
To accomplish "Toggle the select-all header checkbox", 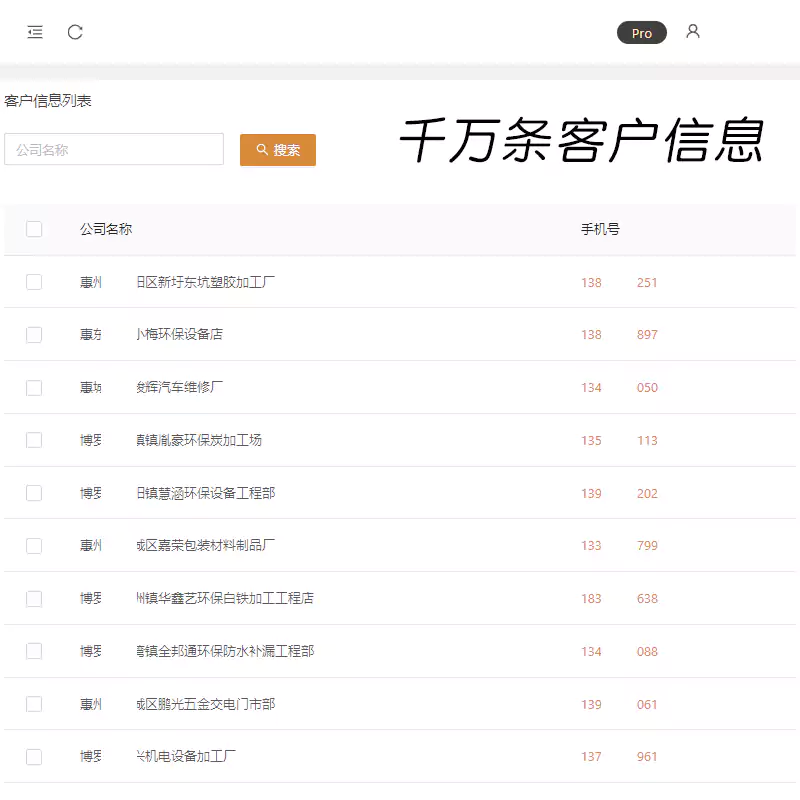I will click(x=34, y=229).
